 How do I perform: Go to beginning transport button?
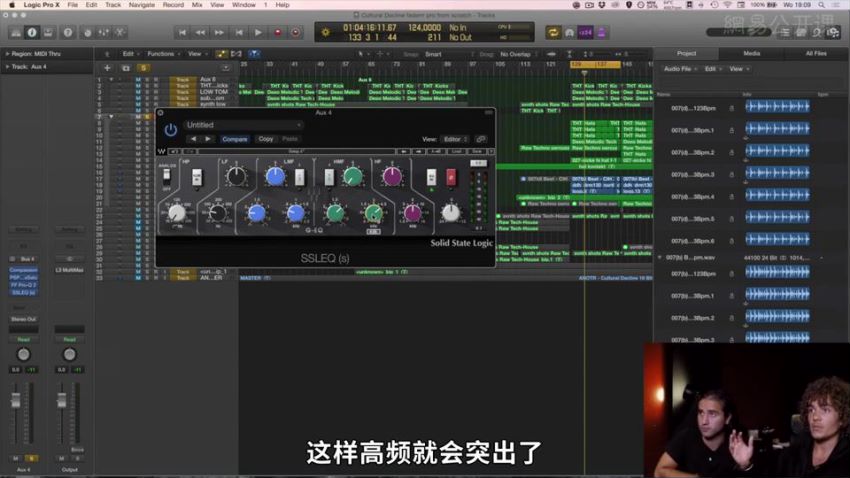[182, 33]
